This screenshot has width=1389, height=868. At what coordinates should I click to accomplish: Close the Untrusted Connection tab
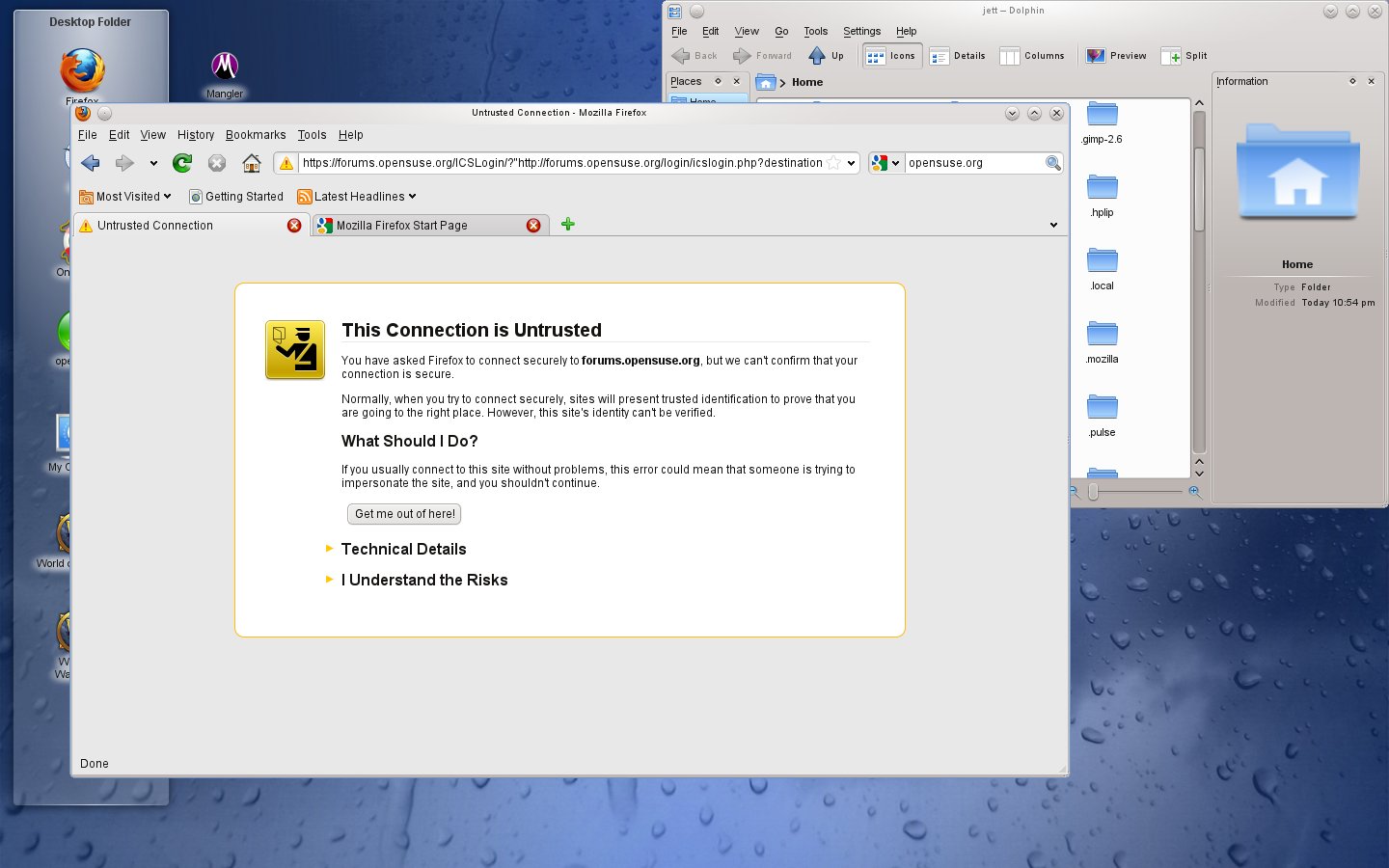(294, 226)
